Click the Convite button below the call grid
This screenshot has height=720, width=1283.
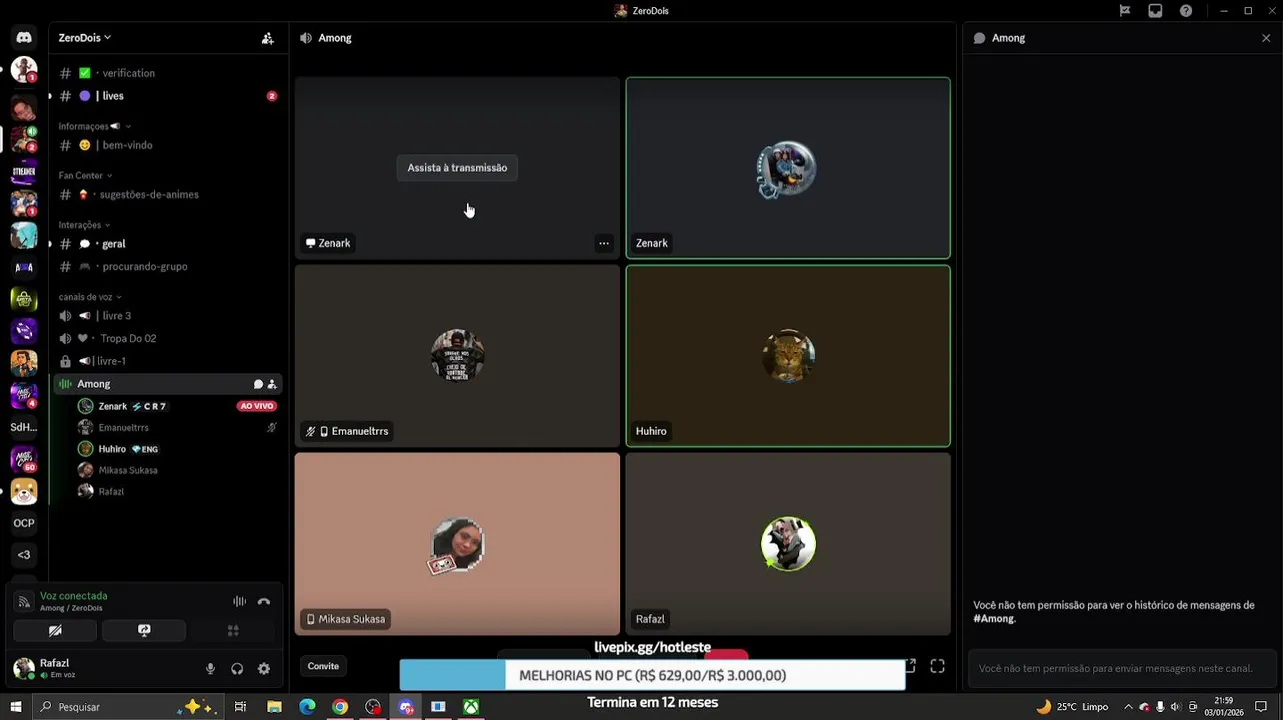[323, 666]
